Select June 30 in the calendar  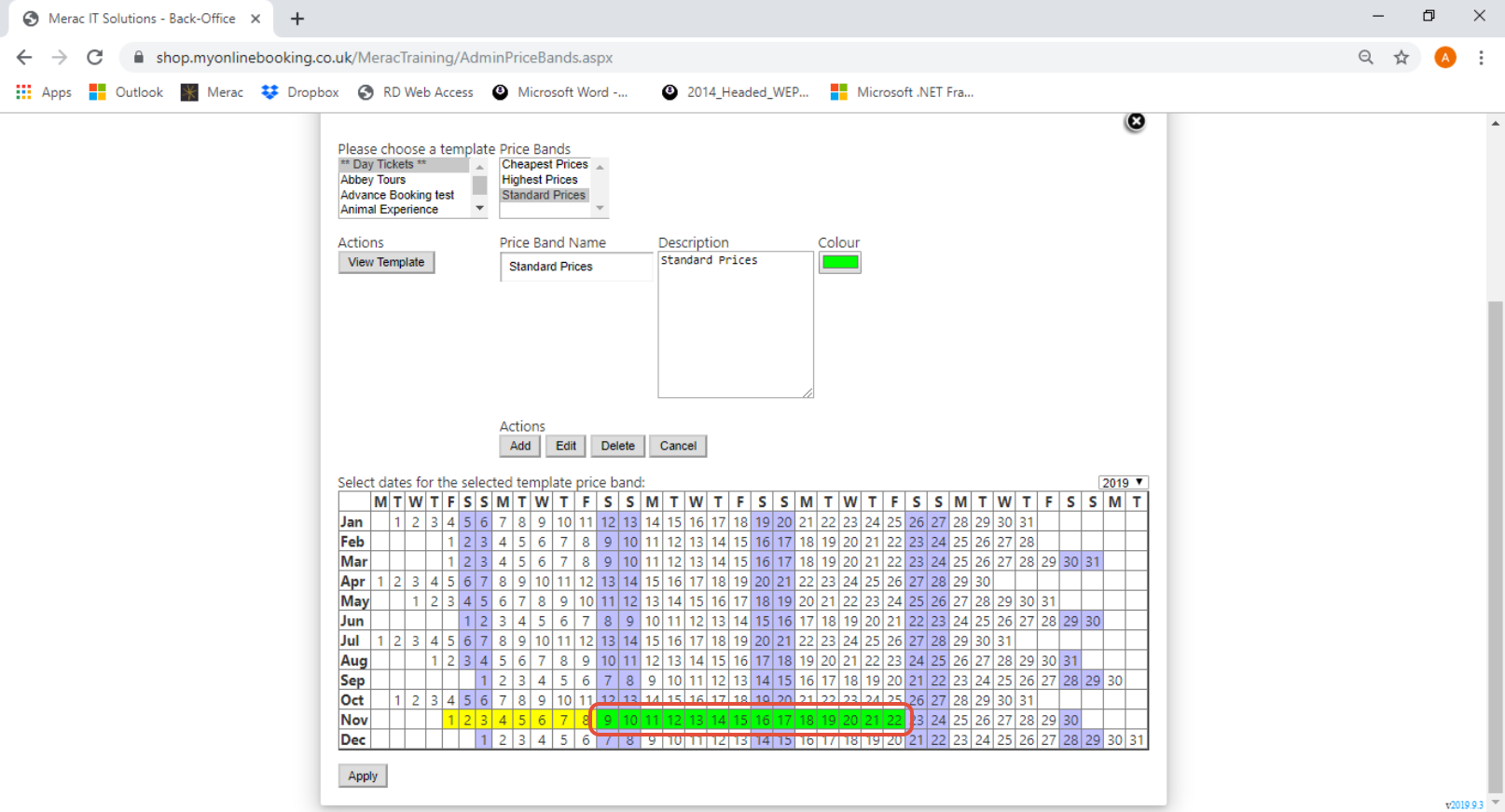[x=1093, y=622]
